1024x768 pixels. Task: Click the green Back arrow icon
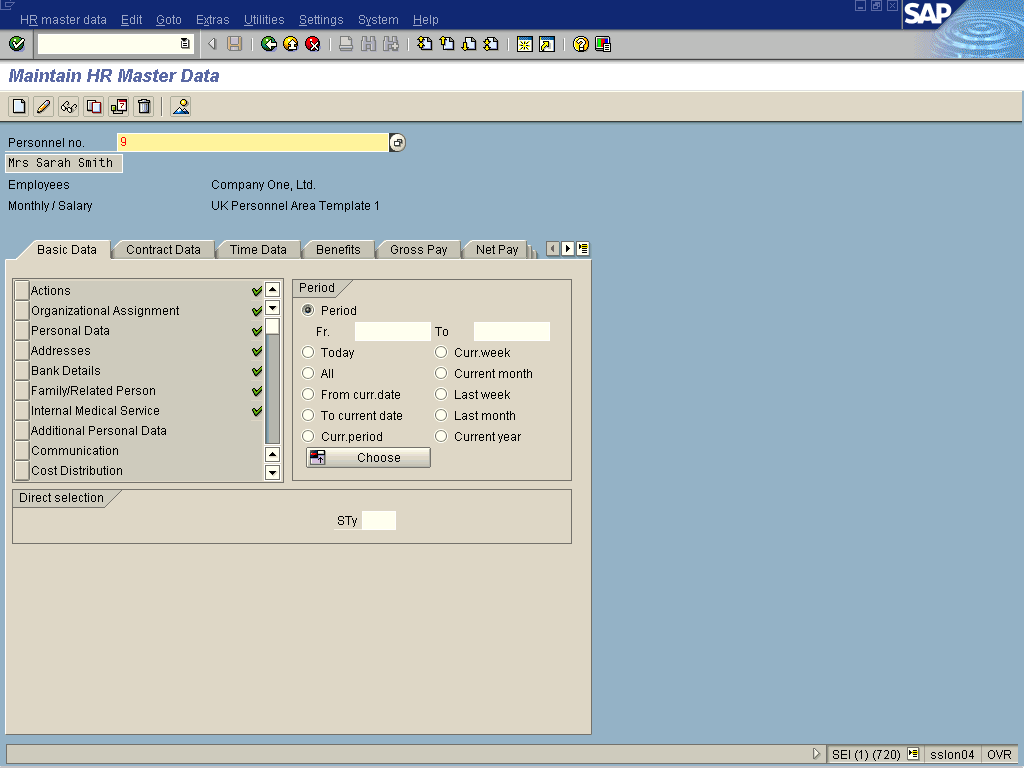[x=268, y=44]
